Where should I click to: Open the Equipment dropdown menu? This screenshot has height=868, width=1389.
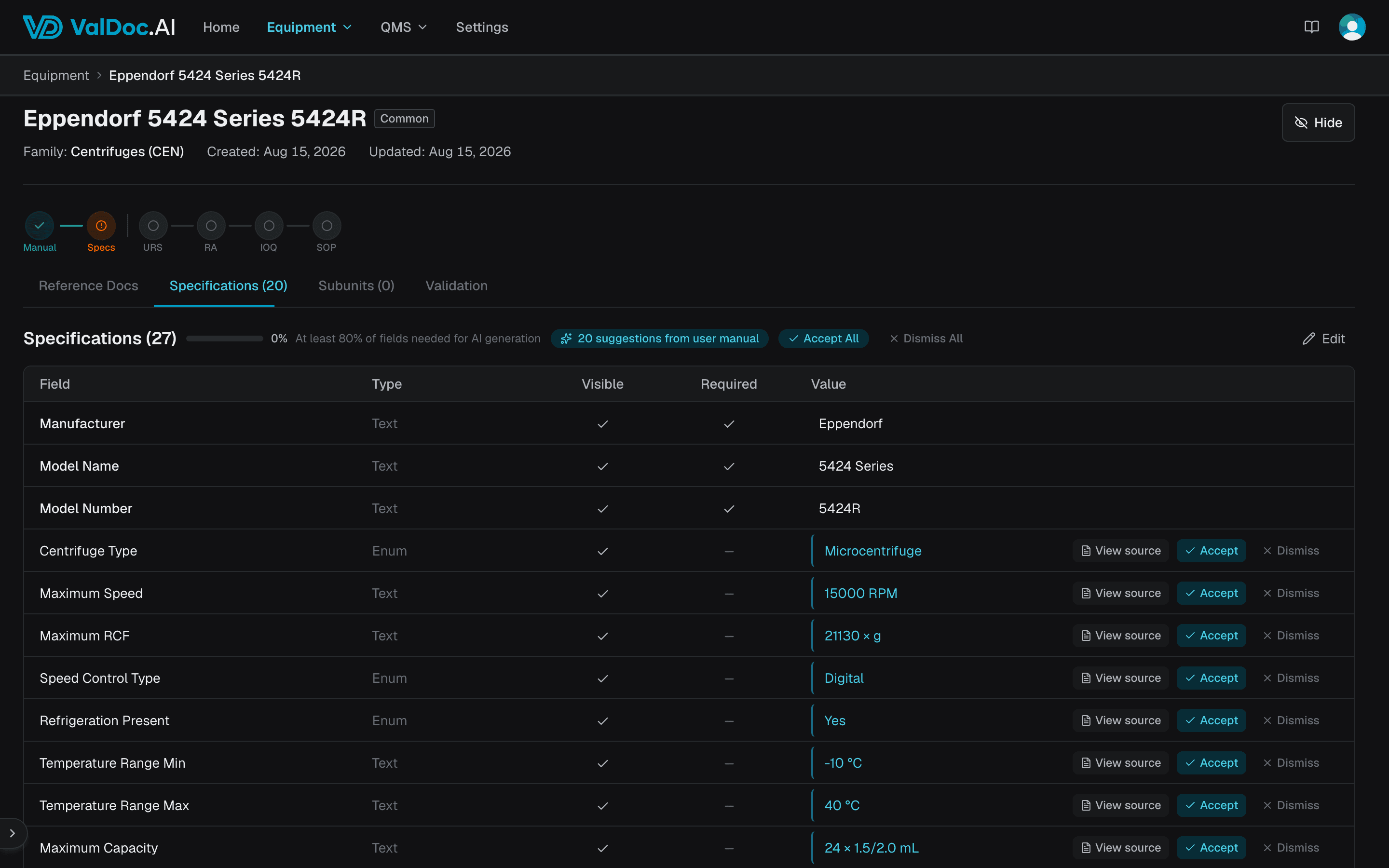pos(309,27)
